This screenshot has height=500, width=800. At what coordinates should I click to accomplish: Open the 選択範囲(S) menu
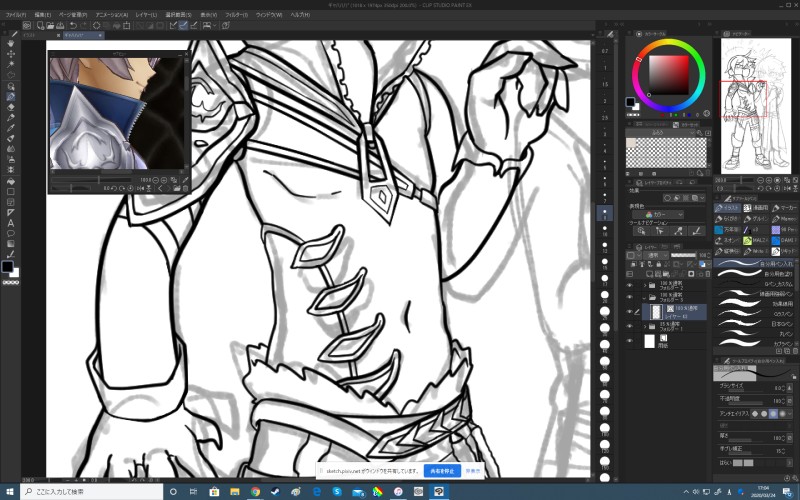[x=178, y=15]
